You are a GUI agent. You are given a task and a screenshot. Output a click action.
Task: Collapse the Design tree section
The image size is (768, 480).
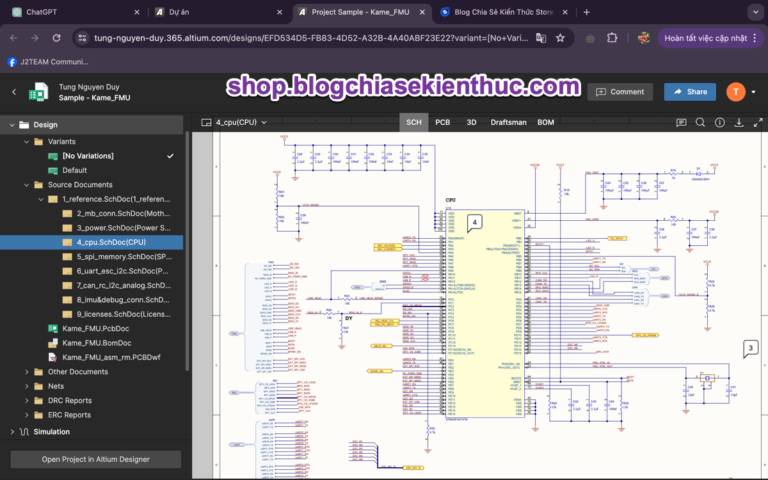pos(12,125)
